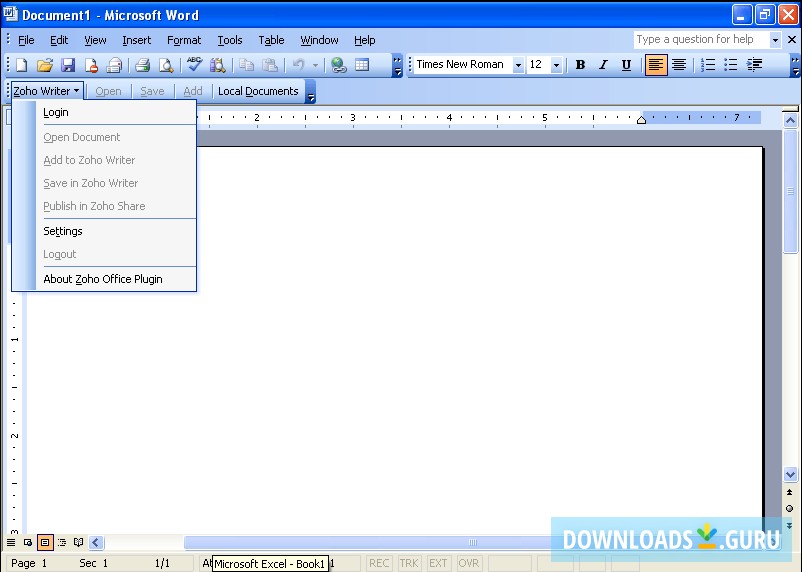Open Print Preview magnifier icon

tap(166, 65)
